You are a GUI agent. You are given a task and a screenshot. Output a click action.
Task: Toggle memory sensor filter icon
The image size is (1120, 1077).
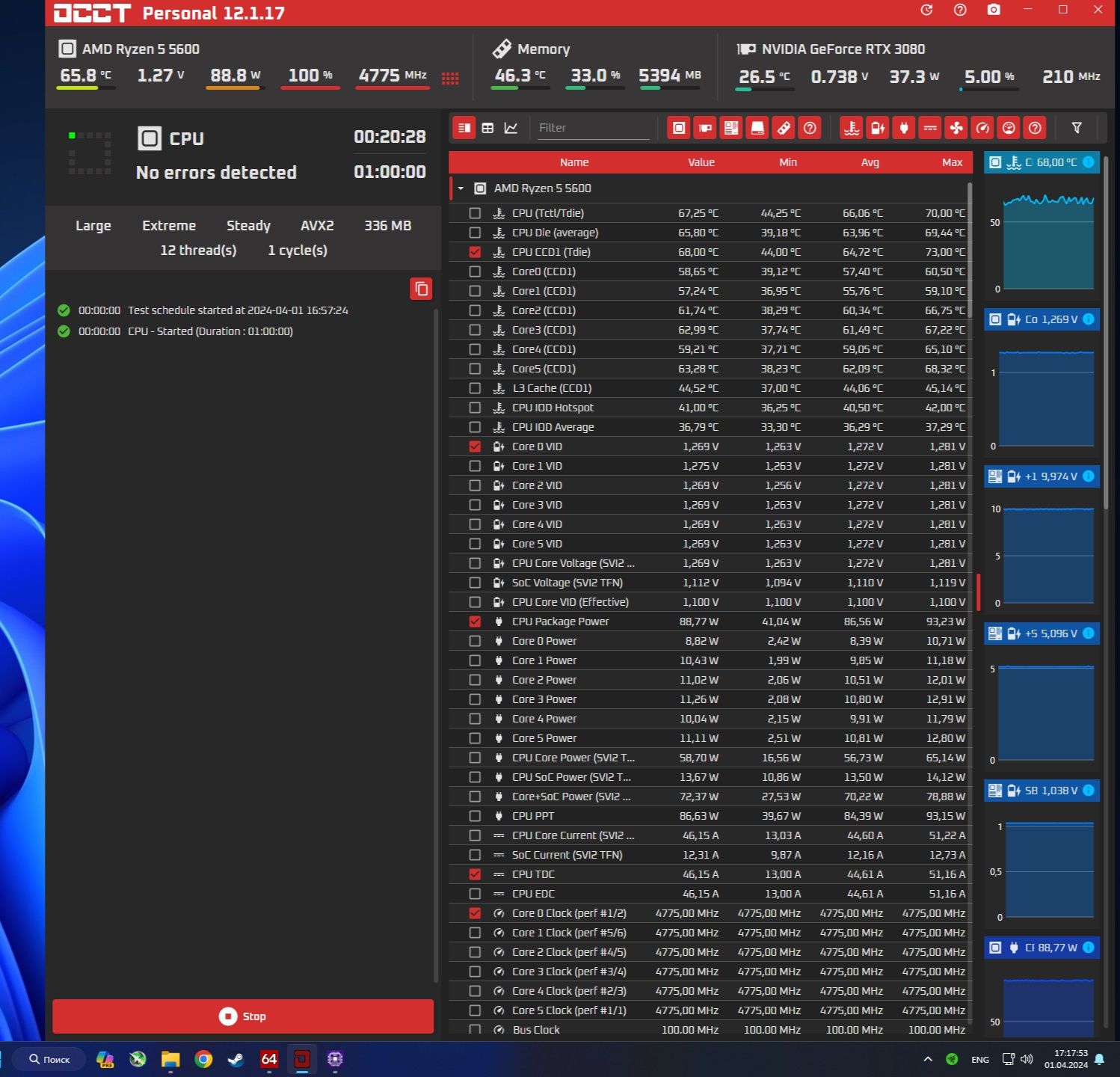coord(784,128)
